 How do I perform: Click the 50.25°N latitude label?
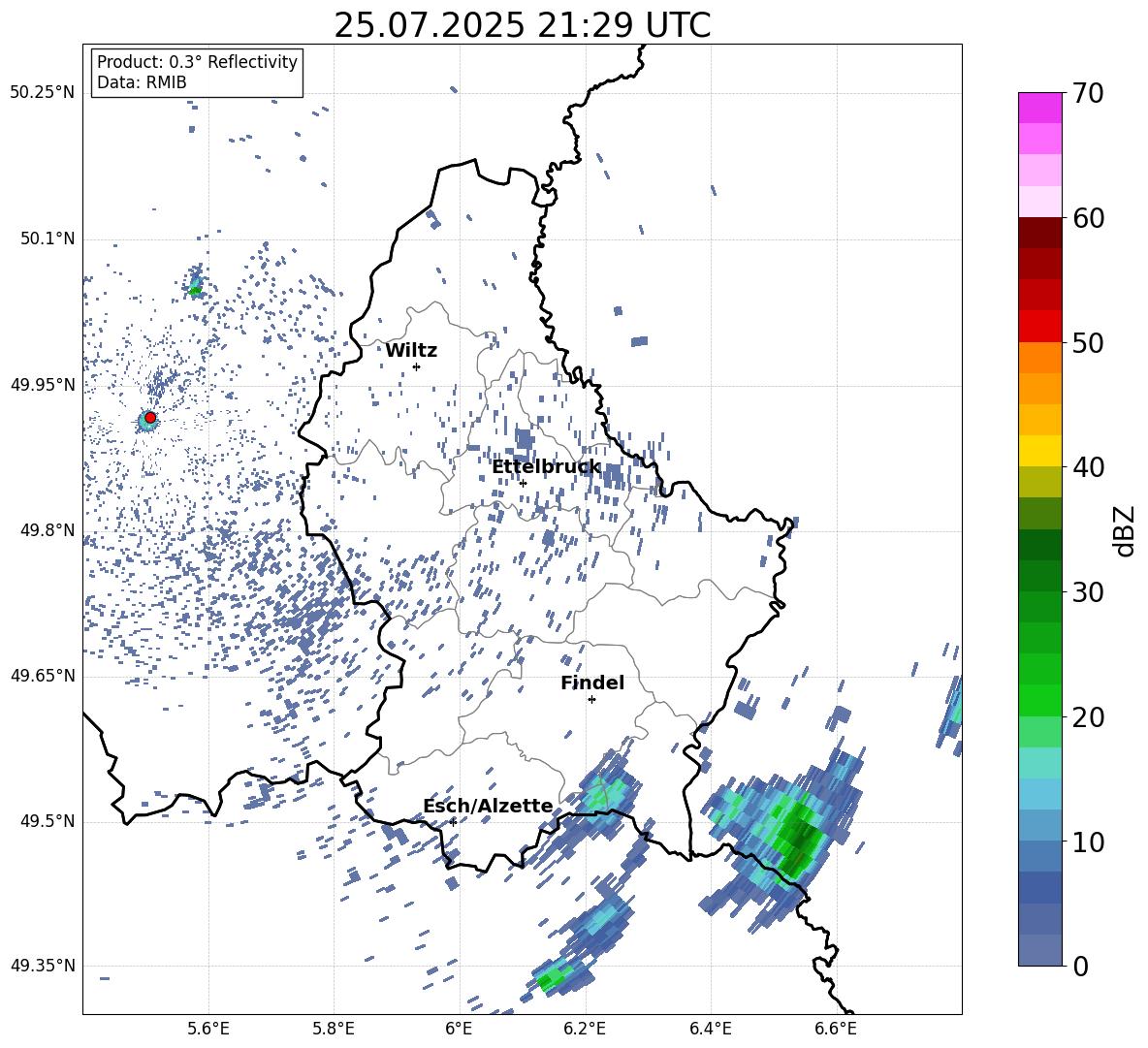point(42,93)
